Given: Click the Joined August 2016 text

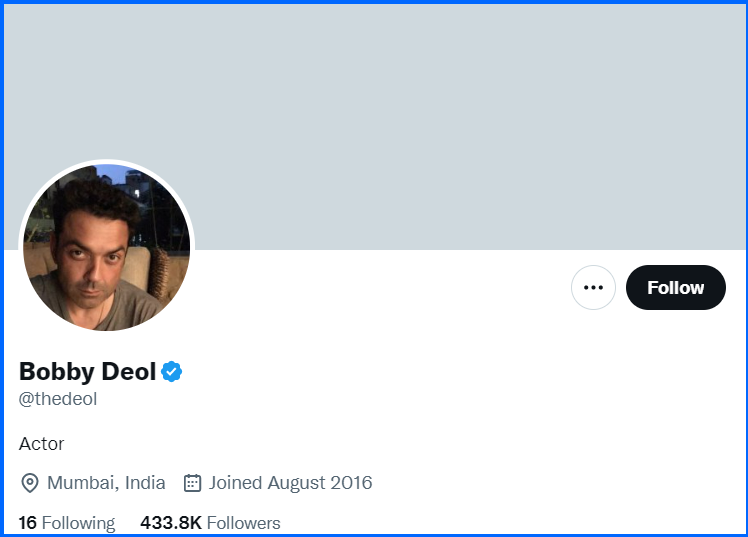Looking at the screenshot, I should point(290,483).
